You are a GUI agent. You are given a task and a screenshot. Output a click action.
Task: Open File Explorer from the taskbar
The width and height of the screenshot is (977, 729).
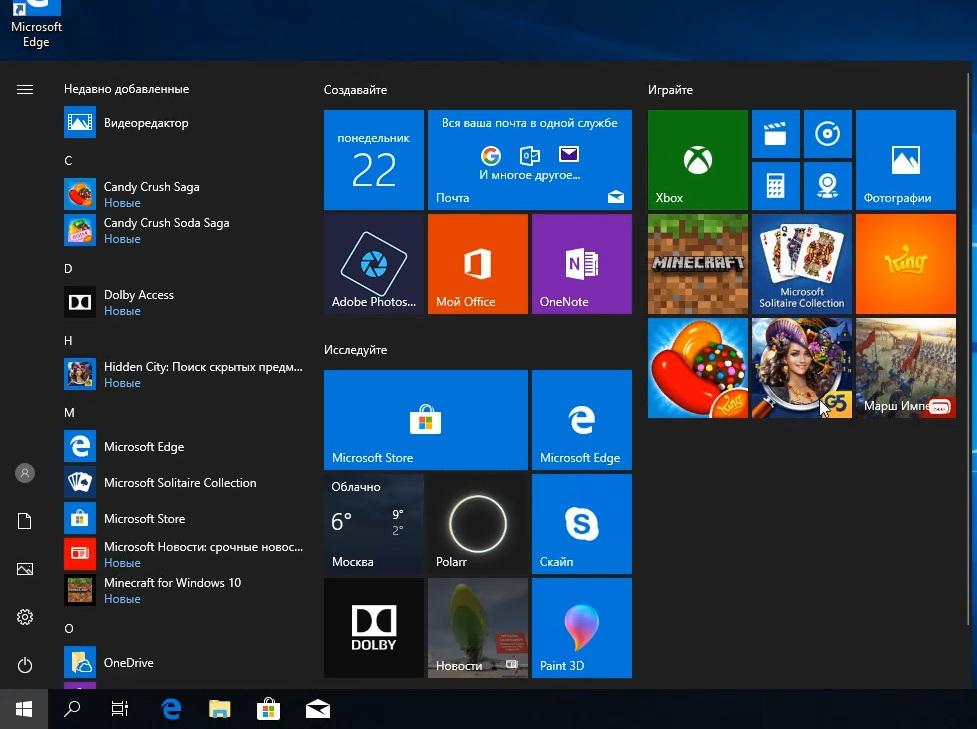[x=219, y=709]
